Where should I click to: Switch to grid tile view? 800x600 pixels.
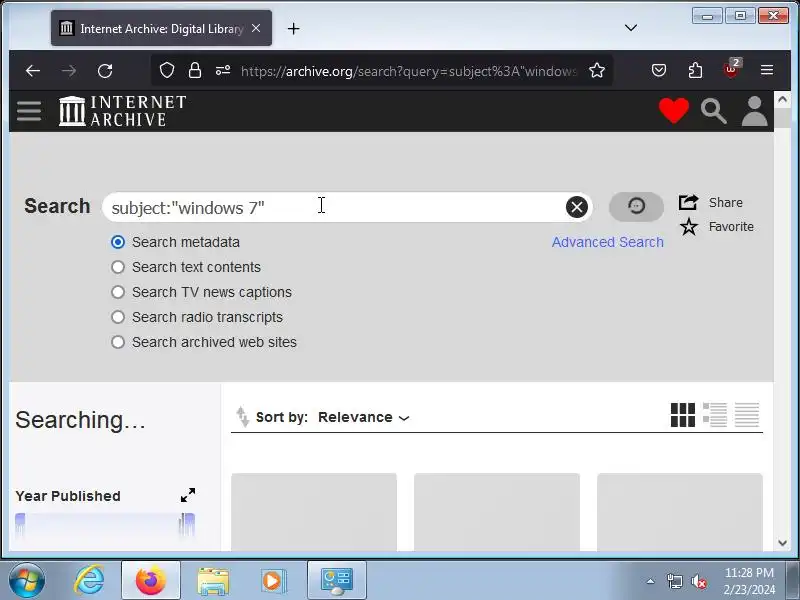pos(683,415)
